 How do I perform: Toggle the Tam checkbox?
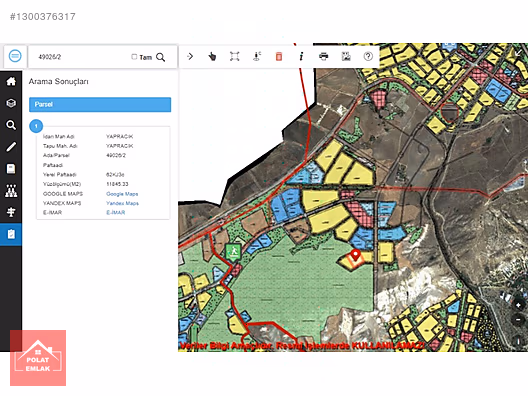point(134,57)
